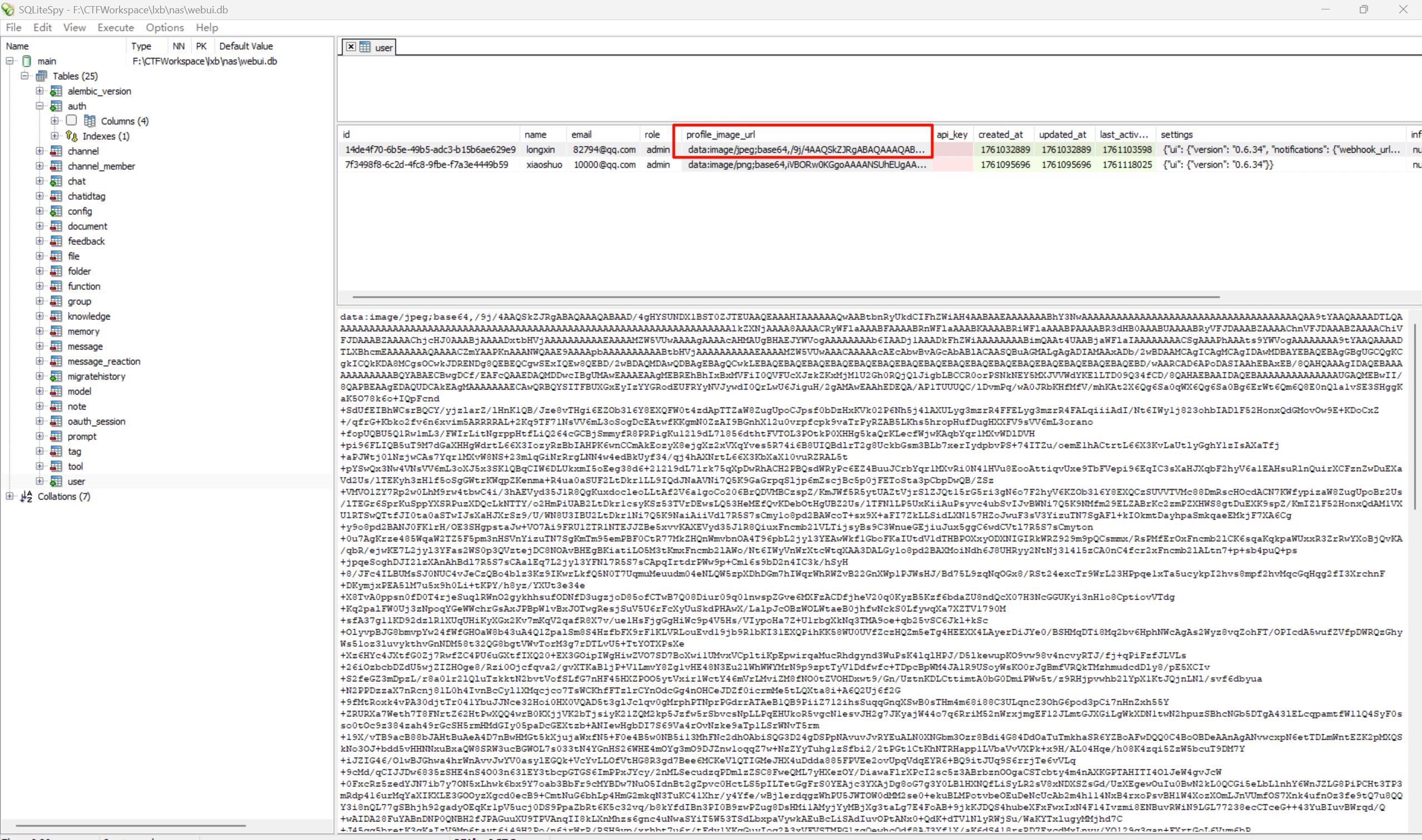
Task: Open the Execute menu
Action: [116, 27]
